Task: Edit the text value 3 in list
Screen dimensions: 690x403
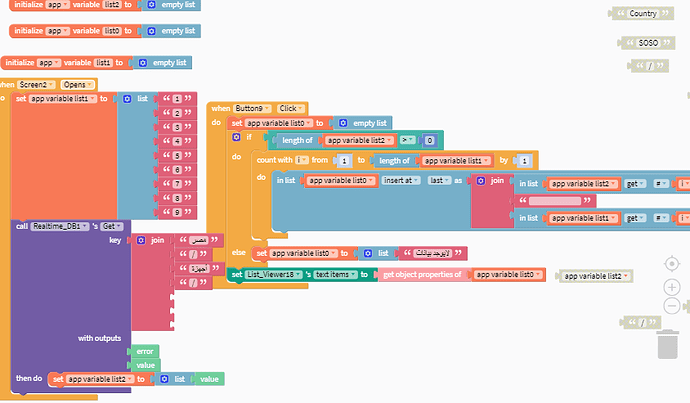Action: click(x=177, y=127)
